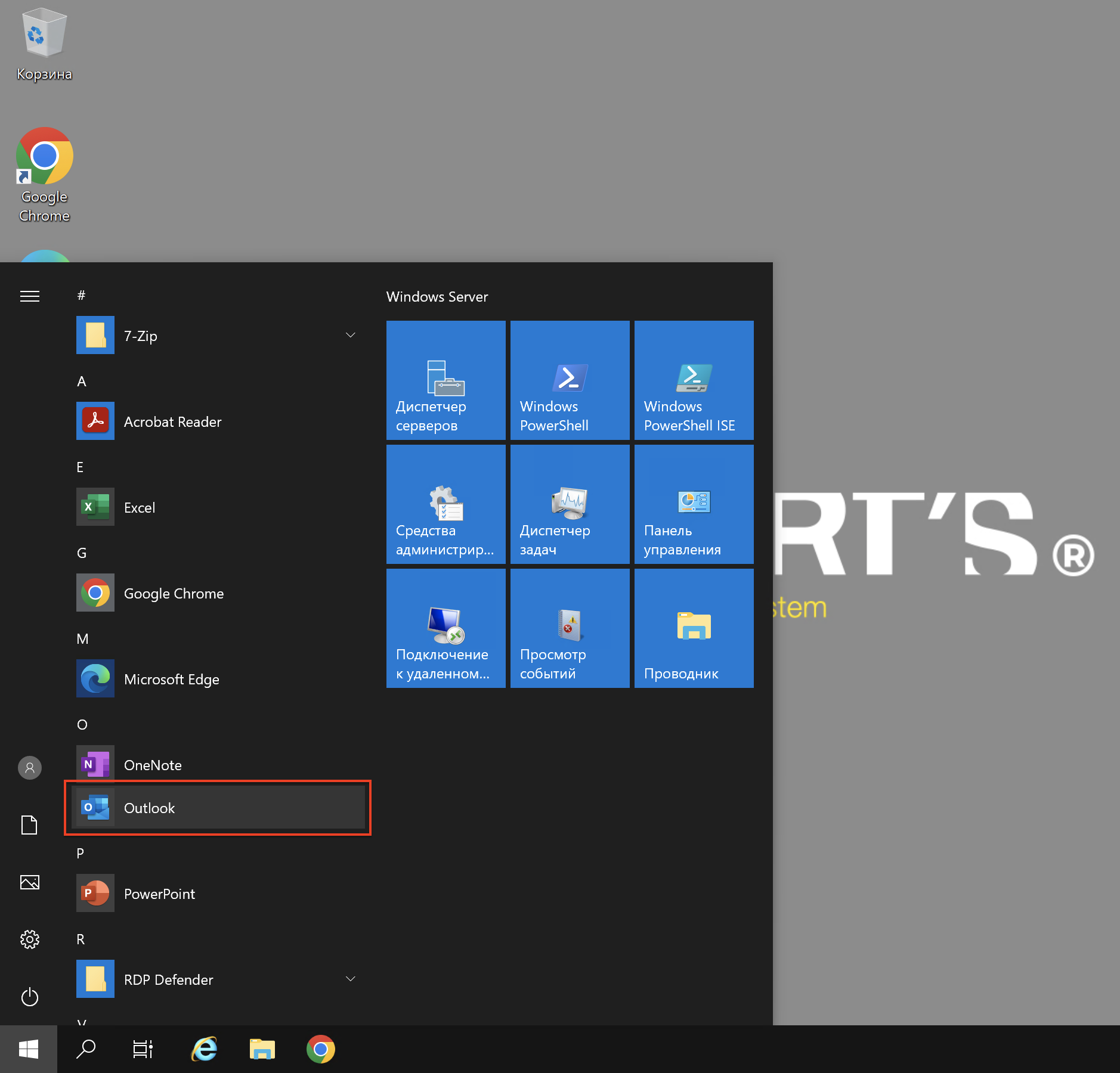Click the taskbar search magnifier
The height and width of the screenshot is (1073, 1120).
(86, 1049)
